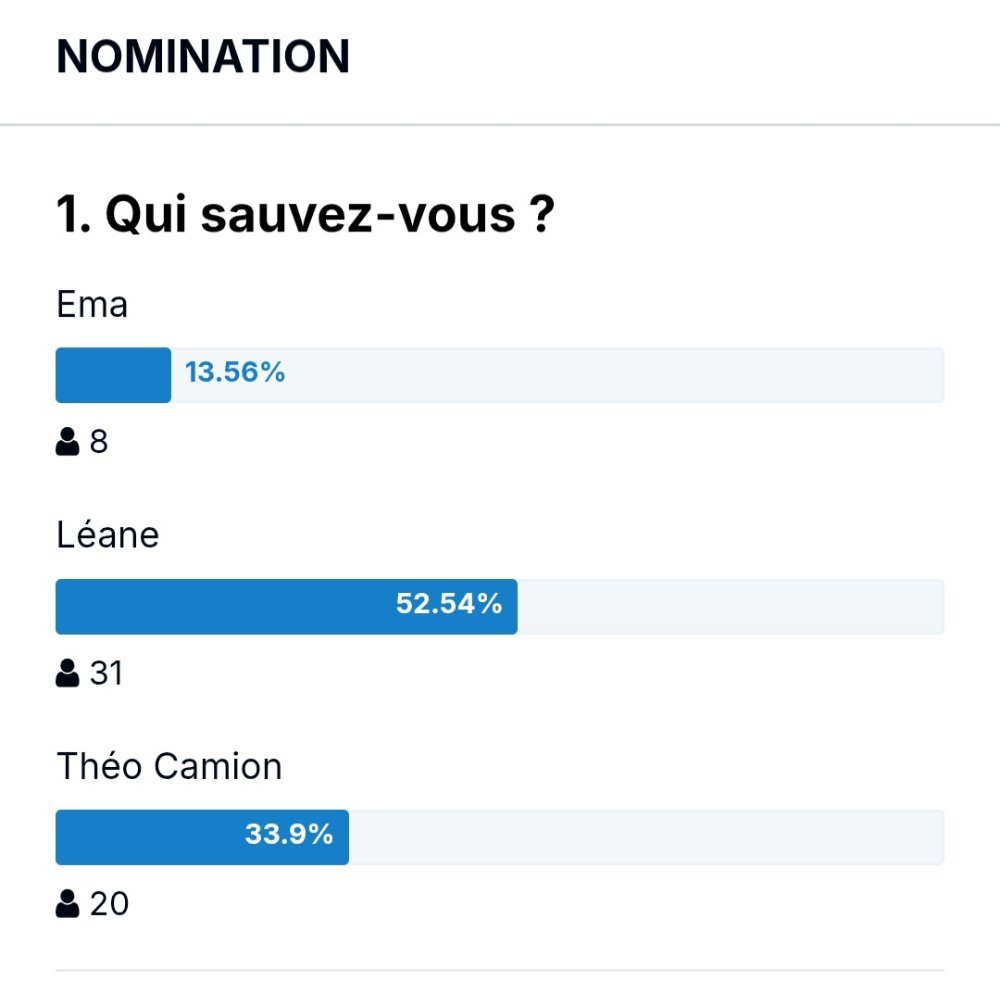Click the empty portion of Léane's bar
The height and width of the screenshot is (994, 1000).
731,606
